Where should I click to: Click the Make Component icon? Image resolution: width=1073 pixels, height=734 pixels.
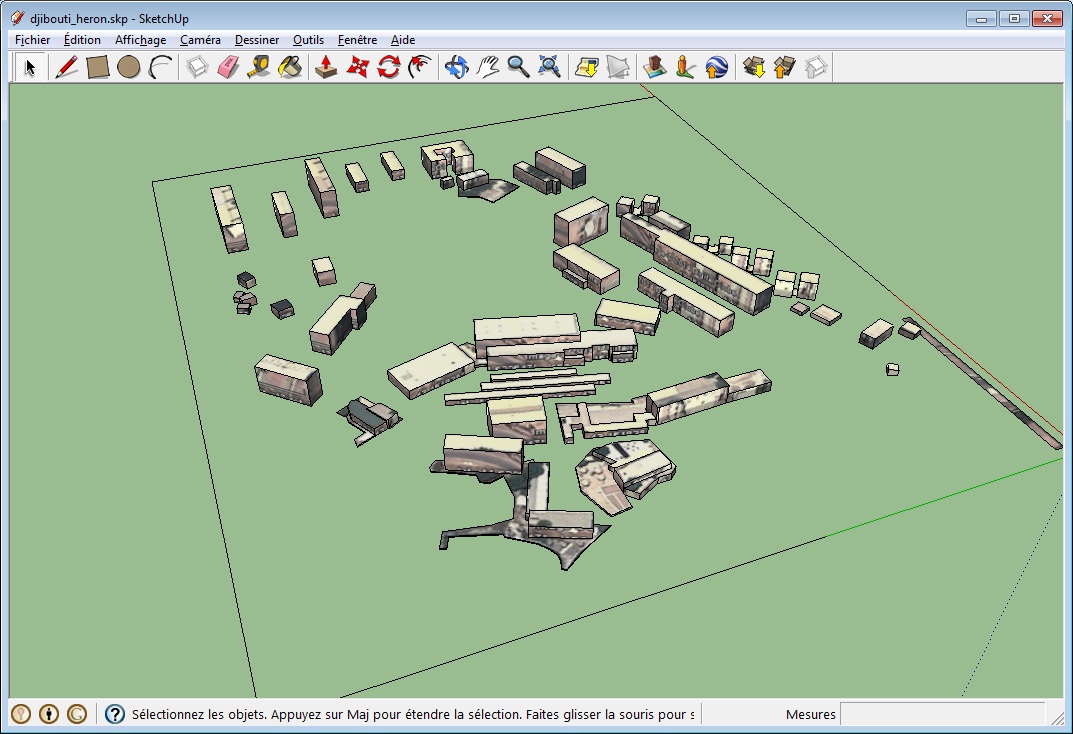(197, 67)
